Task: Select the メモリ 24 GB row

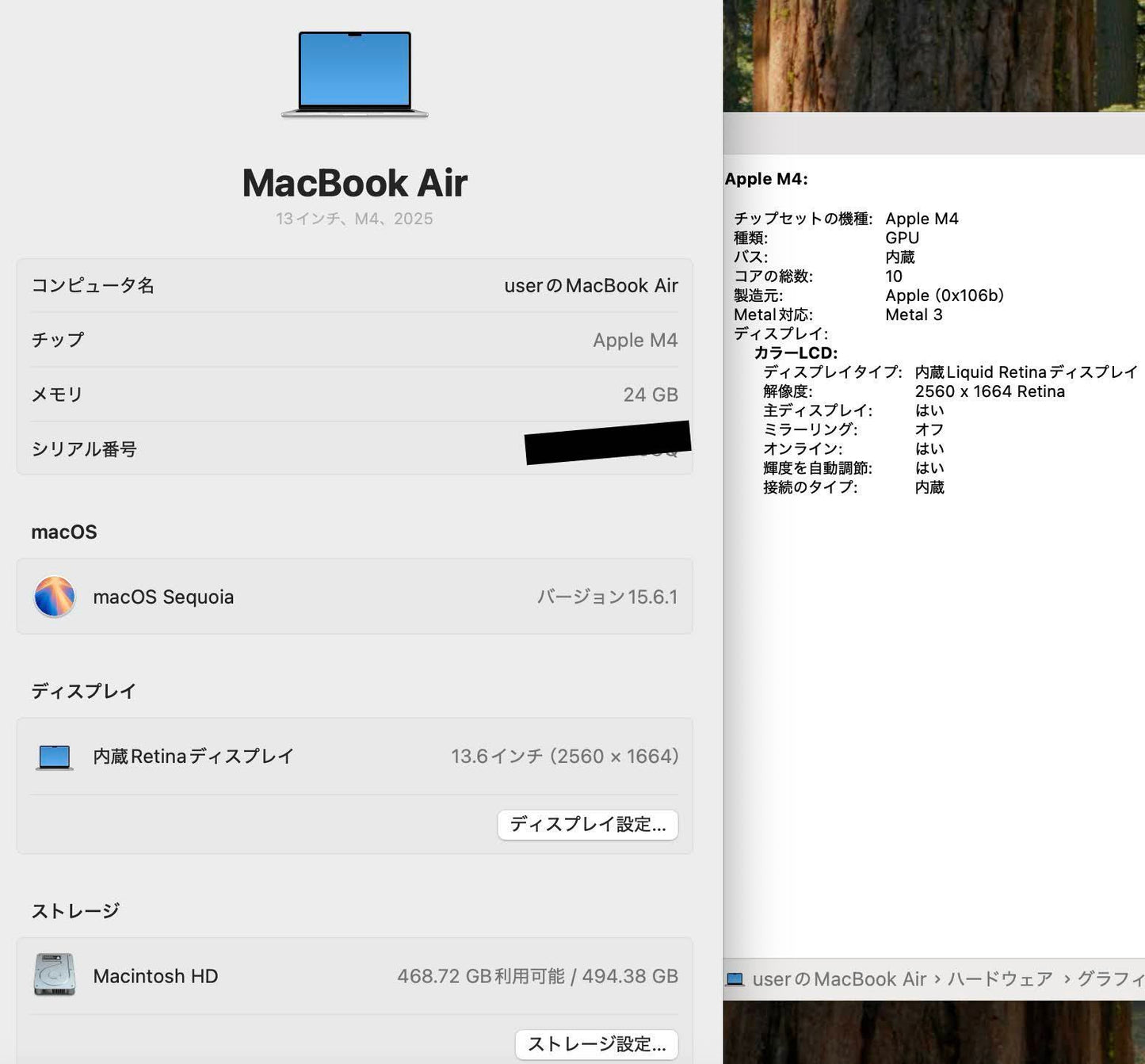Action: click(x=354, y=393)
